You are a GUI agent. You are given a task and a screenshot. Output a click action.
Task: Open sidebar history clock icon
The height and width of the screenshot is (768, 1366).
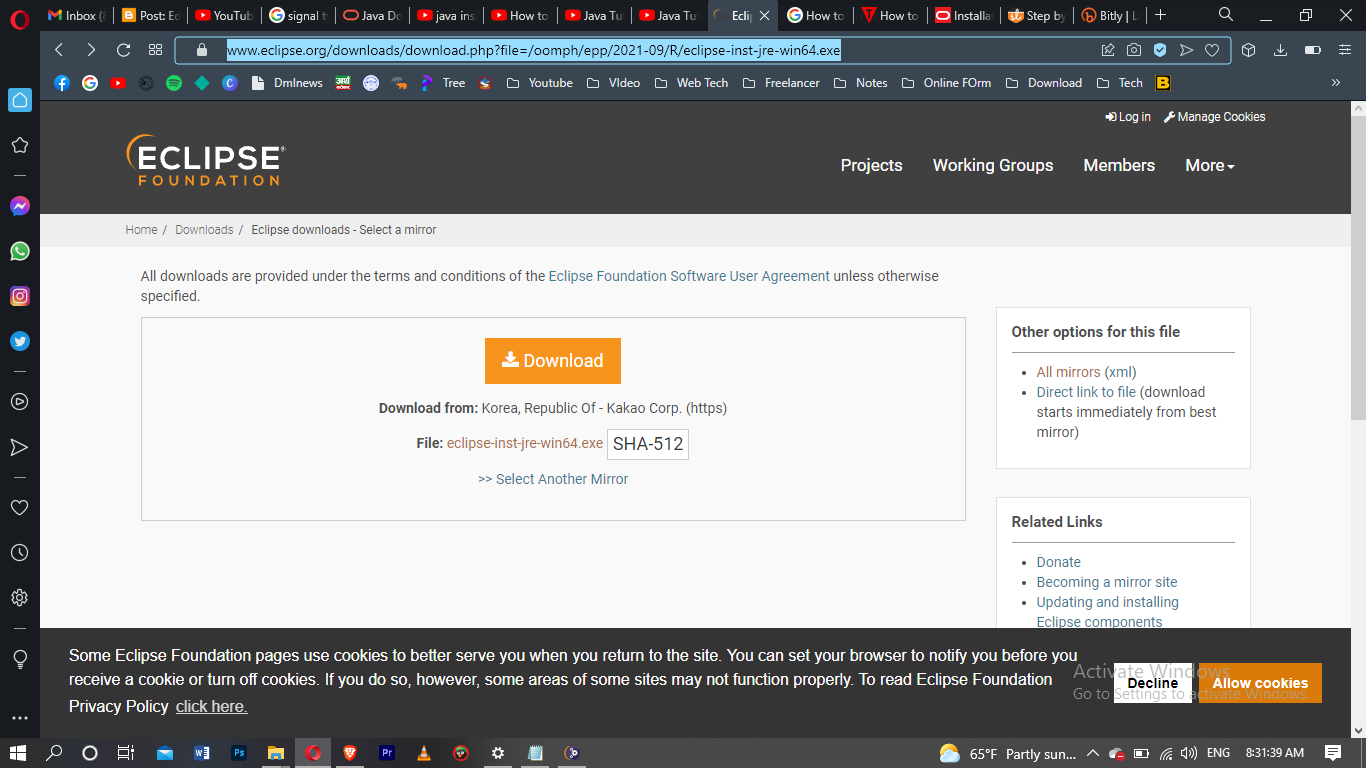(x=20, y=552)
